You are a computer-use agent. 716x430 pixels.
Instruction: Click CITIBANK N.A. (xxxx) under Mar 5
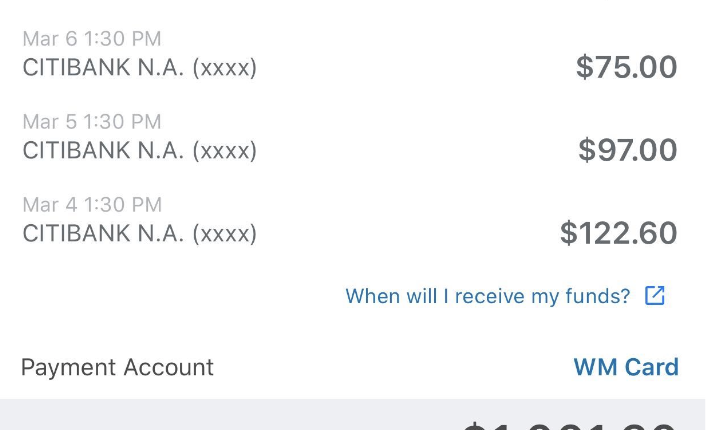click(139, 151)
